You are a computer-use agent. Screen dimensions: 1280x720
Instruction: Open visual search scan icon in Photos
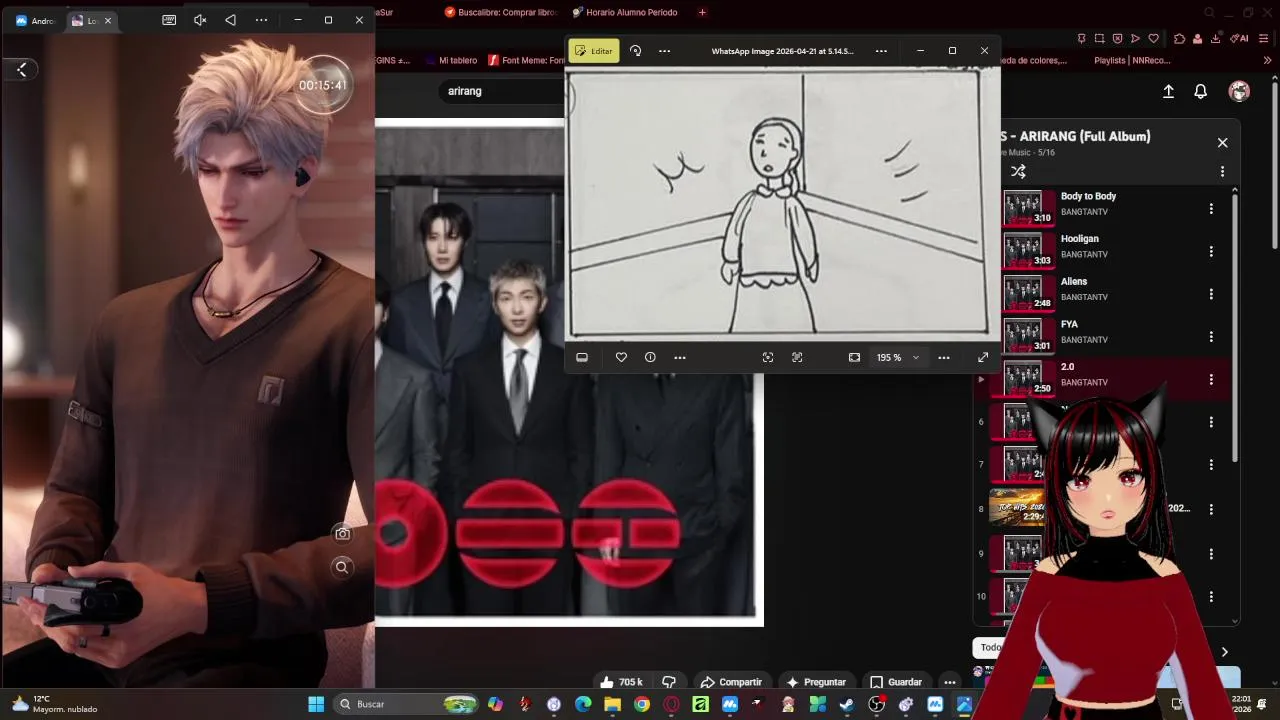pos(768,357)
